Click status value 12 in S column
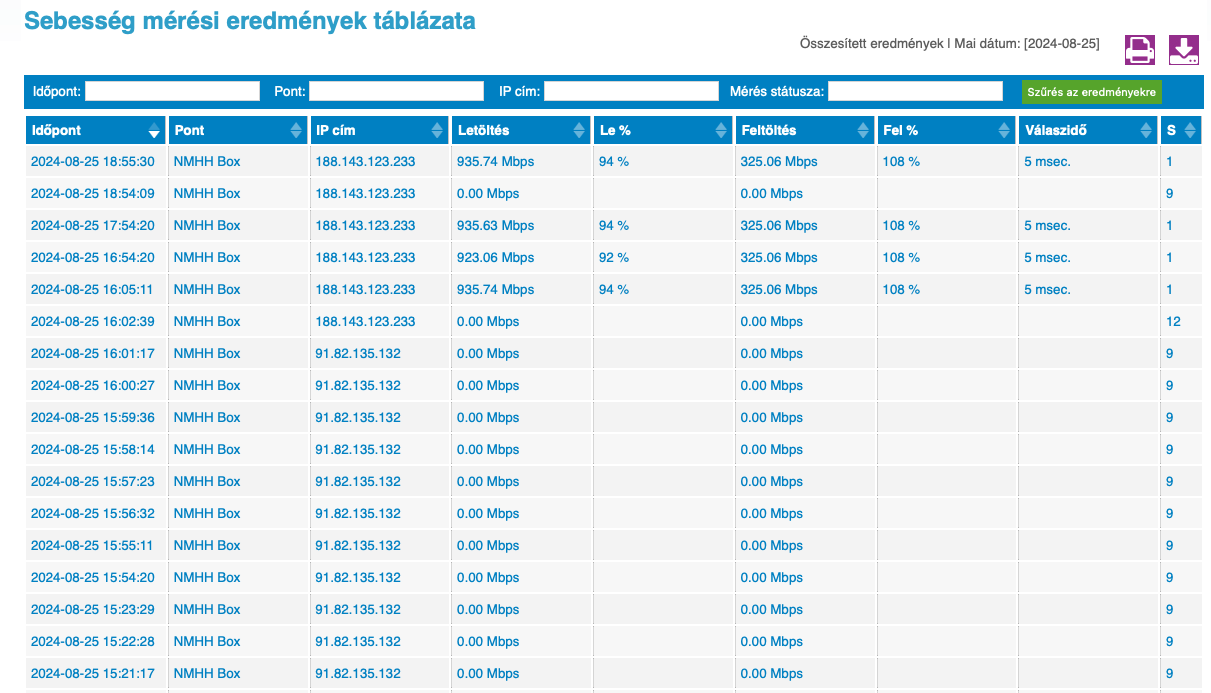Image resolution: width=1211 pixels, height=693 pixels. (1173, 322)
